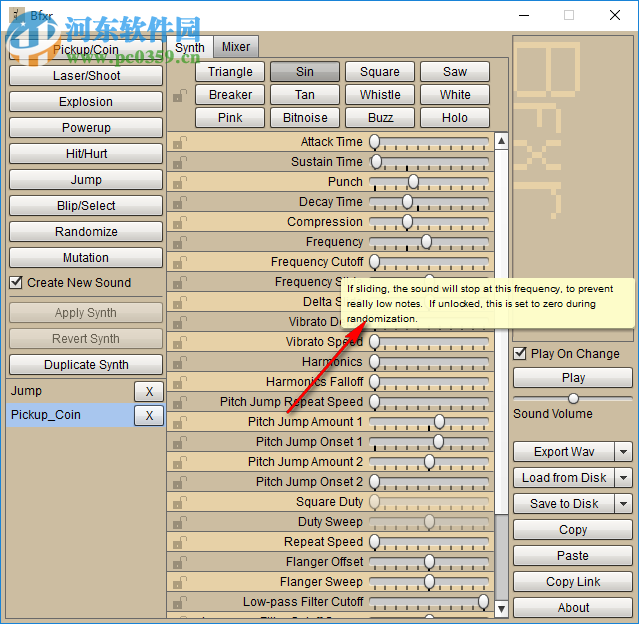This screenshot has height=624, width=639.
Task: Open the Load from Disk dropdown arrow
Action: click(x=623, y=478)
